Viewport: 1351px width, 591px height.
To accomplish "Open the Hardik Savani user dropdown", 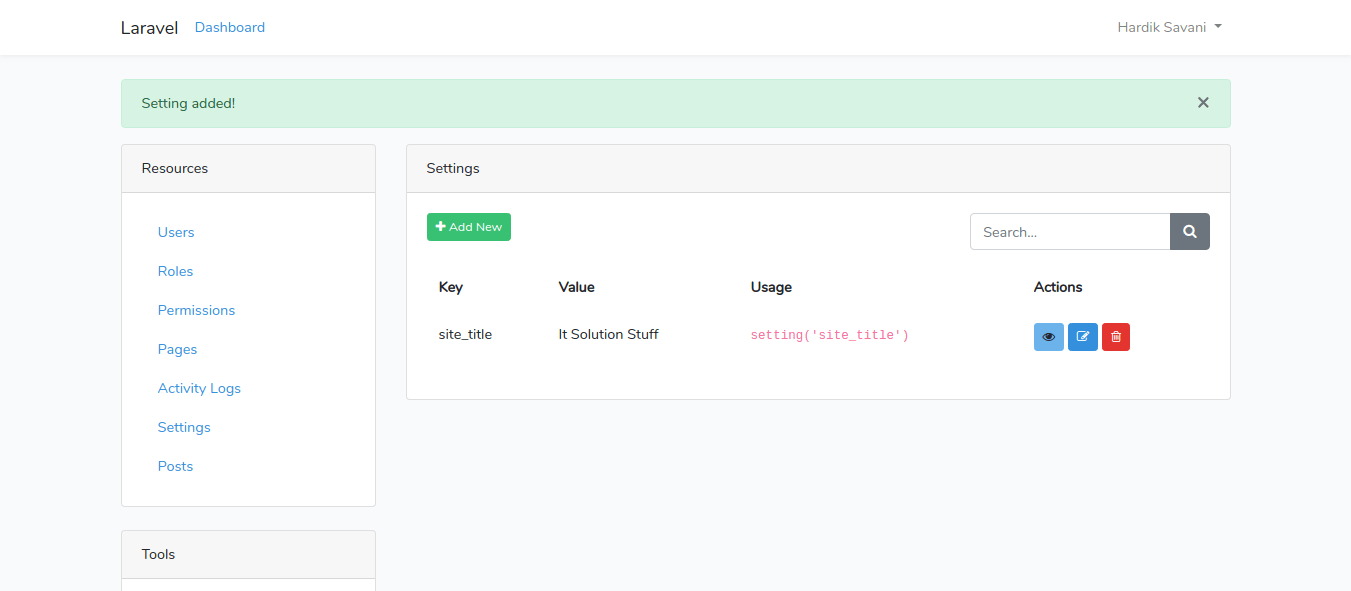I will 1169,27.
